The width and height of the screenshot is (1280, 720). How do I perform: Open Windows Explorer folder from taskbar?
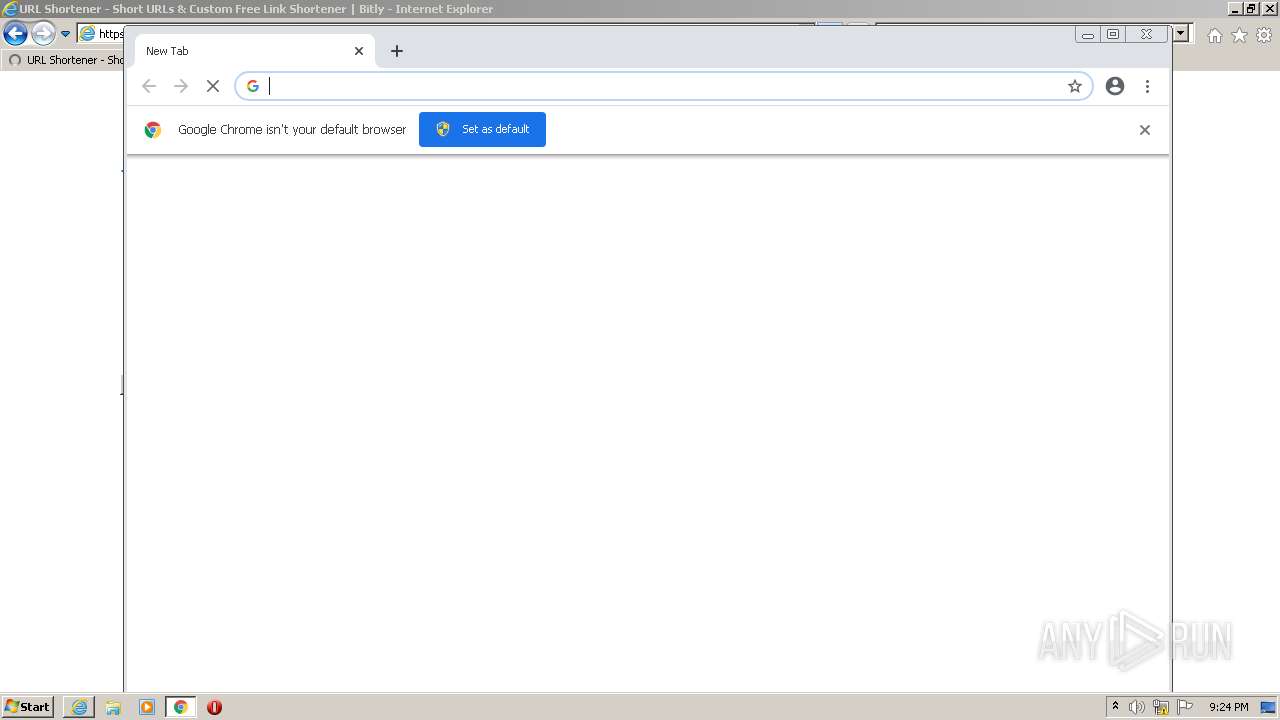113,707
